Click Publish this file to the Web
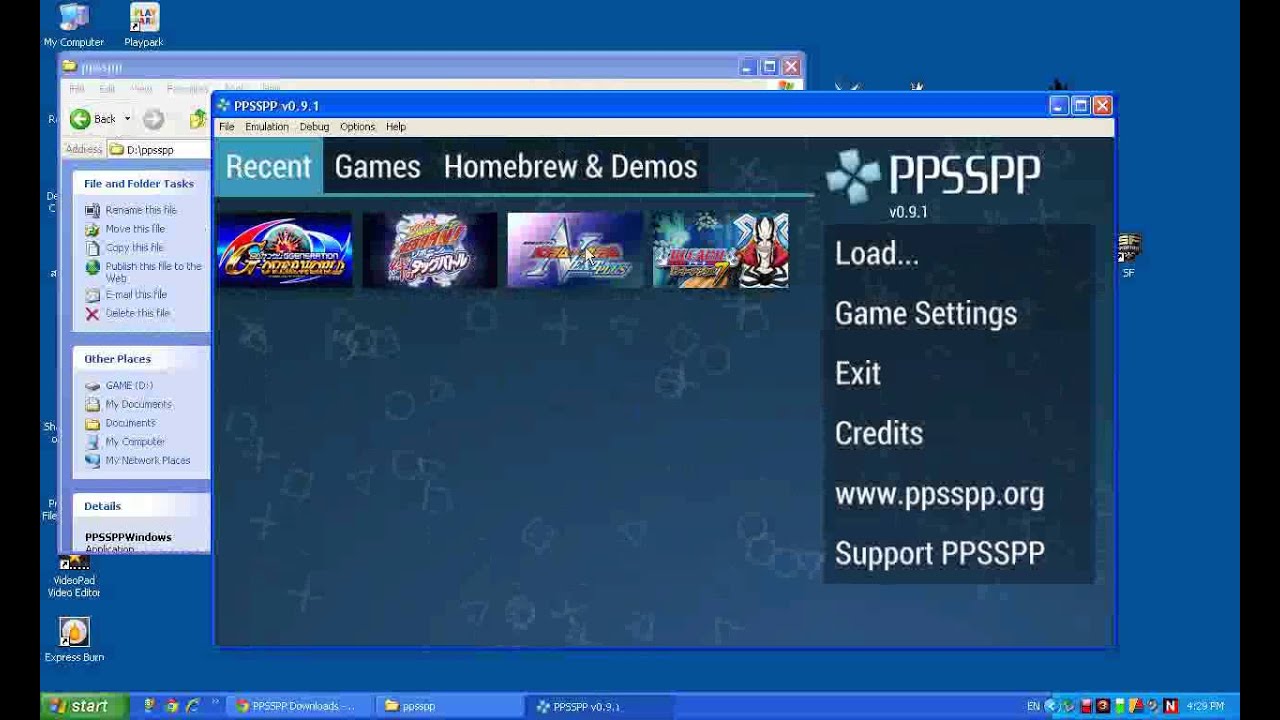Screen dimensions: 1280x720 (x=153, y=272)
